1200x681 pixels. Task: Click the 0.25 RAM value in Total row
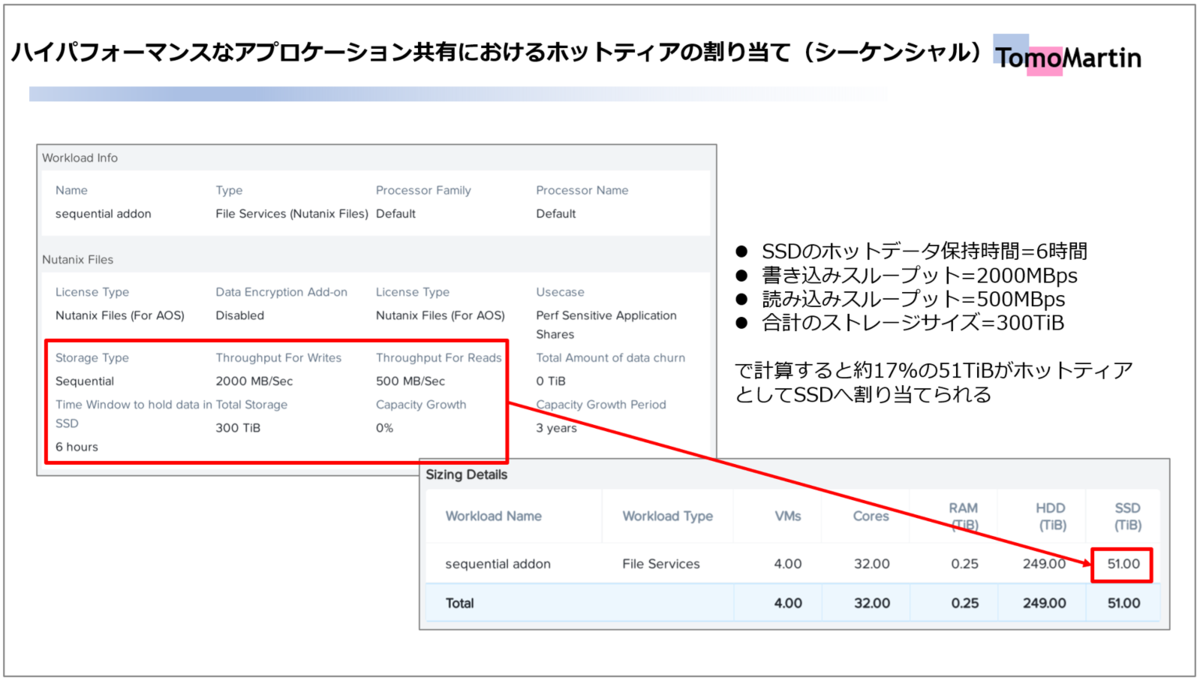click(x=965, y=603)
